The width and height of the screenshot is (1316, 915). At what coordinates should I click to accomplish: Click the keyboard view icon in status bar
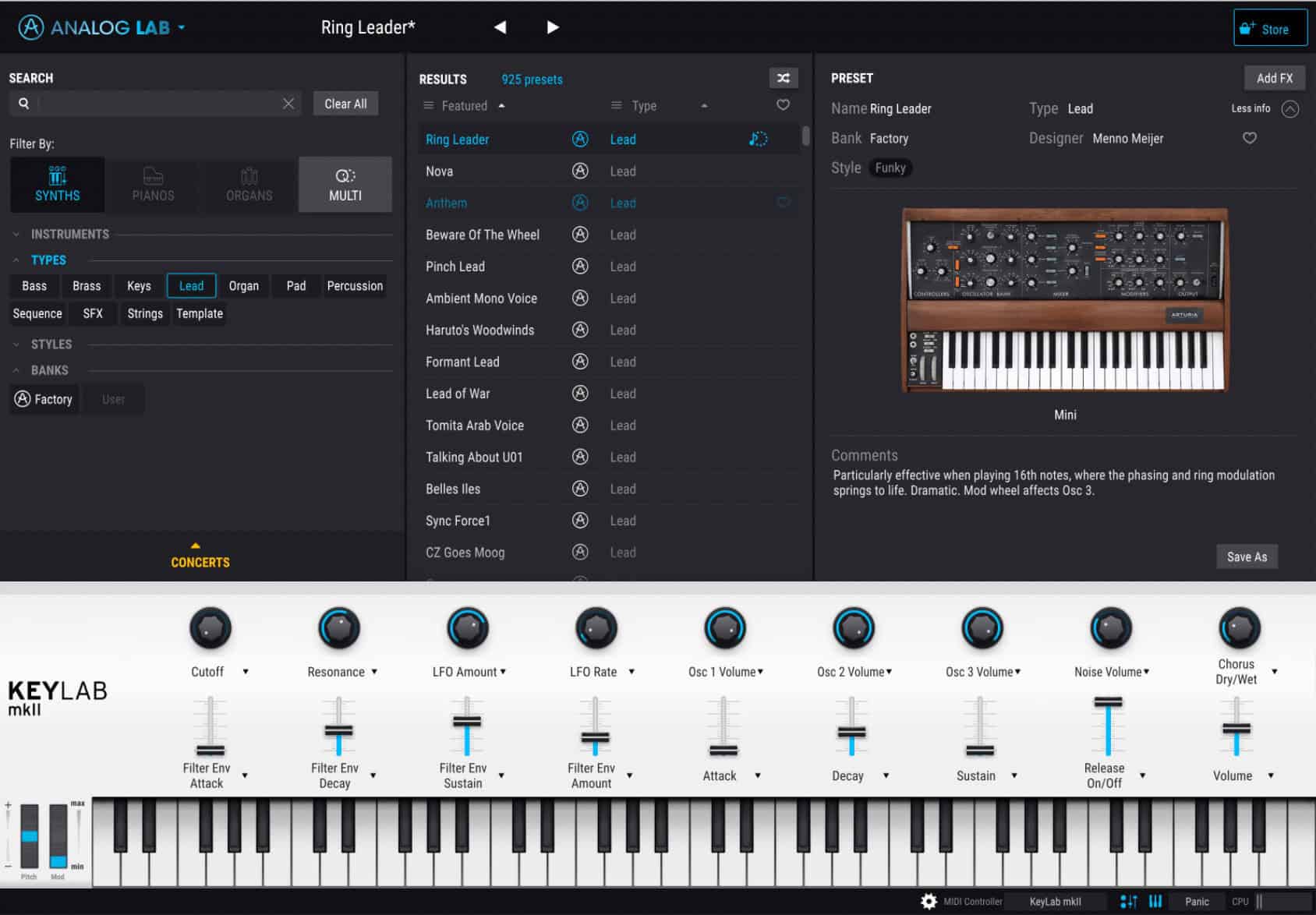(x=1156, y=901)
